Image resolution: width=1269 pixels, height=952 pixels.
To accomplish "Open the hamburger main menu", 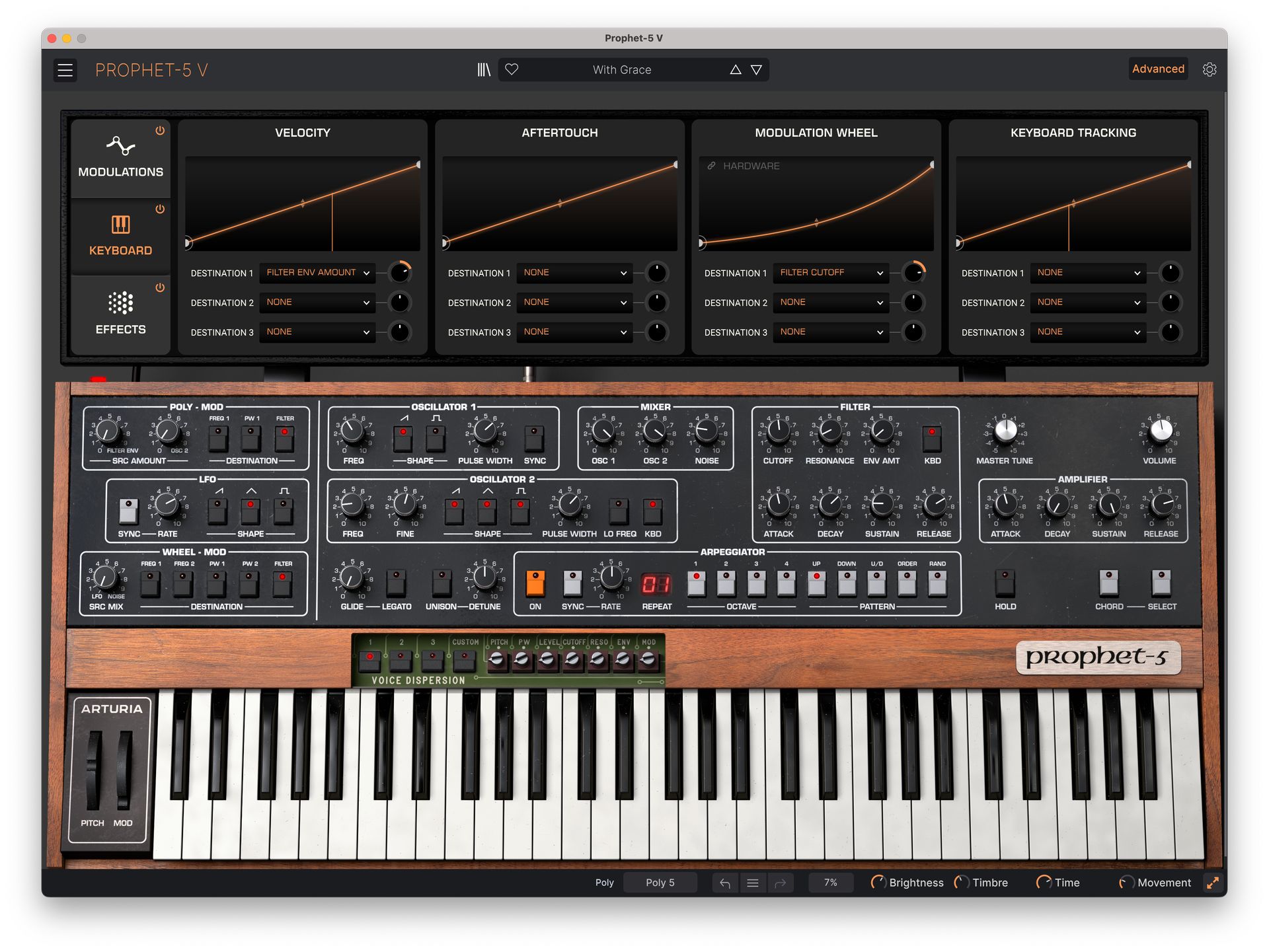I will [x=65, y=70].
